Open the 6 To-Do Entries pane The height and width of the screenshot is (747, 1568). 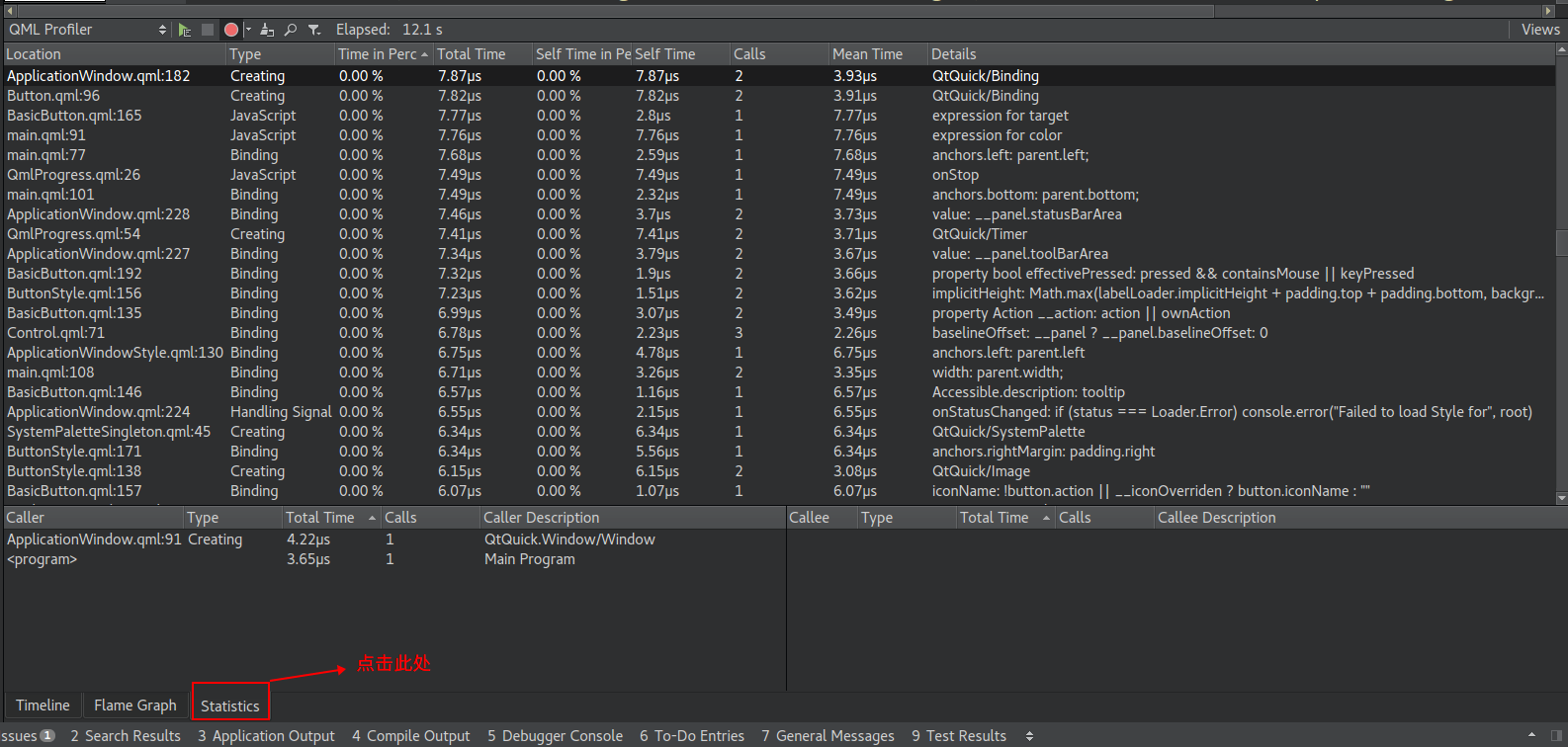pyautogui.click(x=692, y=736)
